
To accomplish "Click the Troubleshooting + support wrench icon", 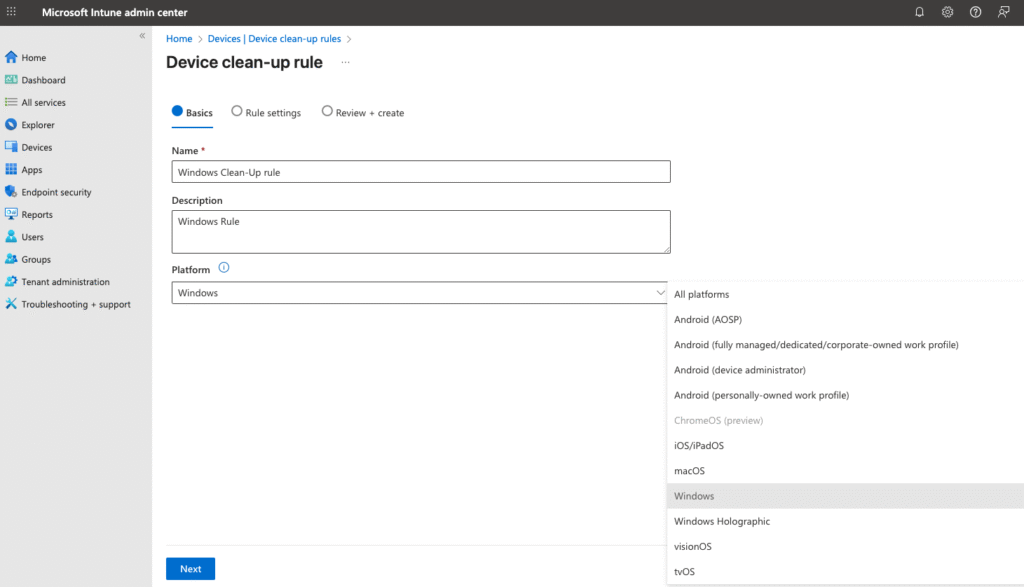I will point(11,304).
